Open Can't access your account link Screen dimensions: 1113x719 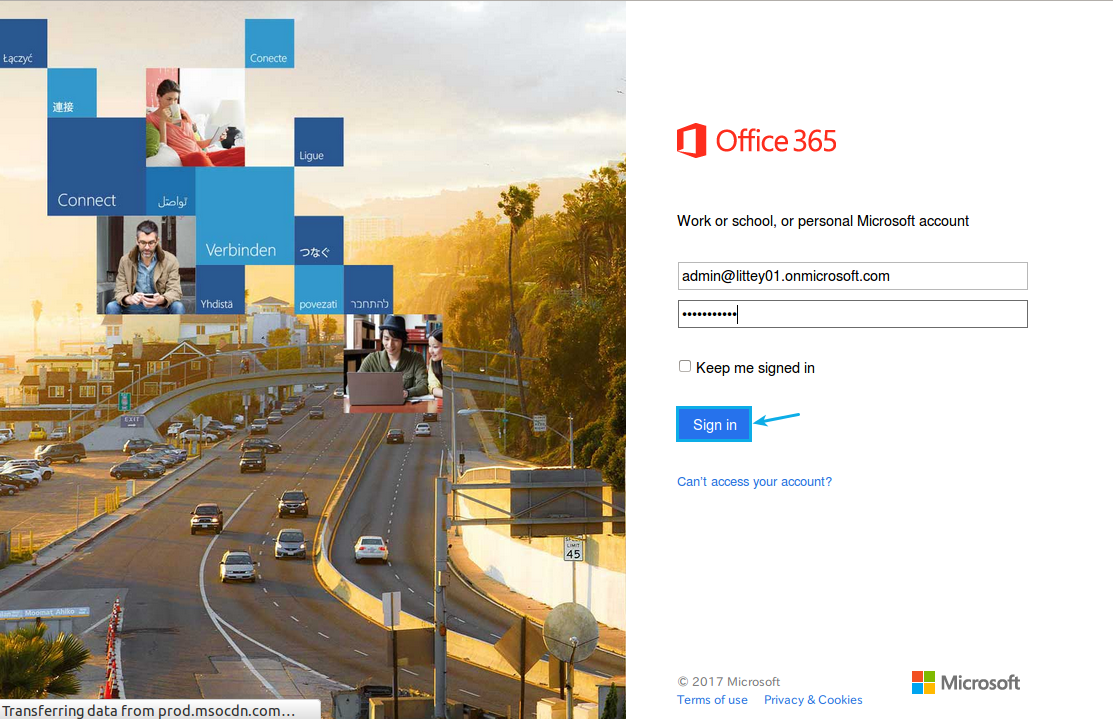pos(755,482)
